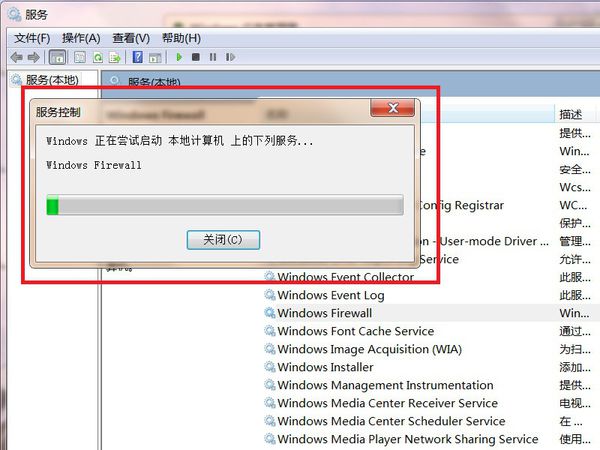Click description 电视... of Media Center Receiver

pyautogui.click(x=575, y=403)
